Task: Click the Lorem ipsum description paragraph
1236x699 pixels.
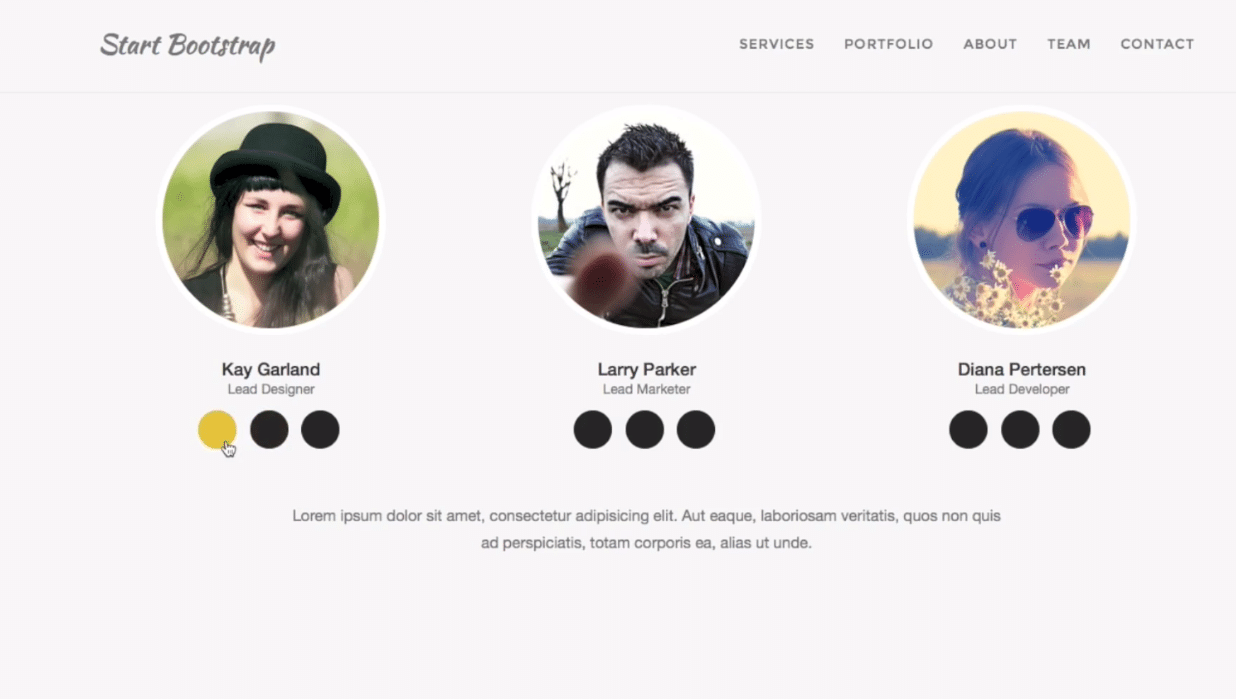Action: (646, 530)
